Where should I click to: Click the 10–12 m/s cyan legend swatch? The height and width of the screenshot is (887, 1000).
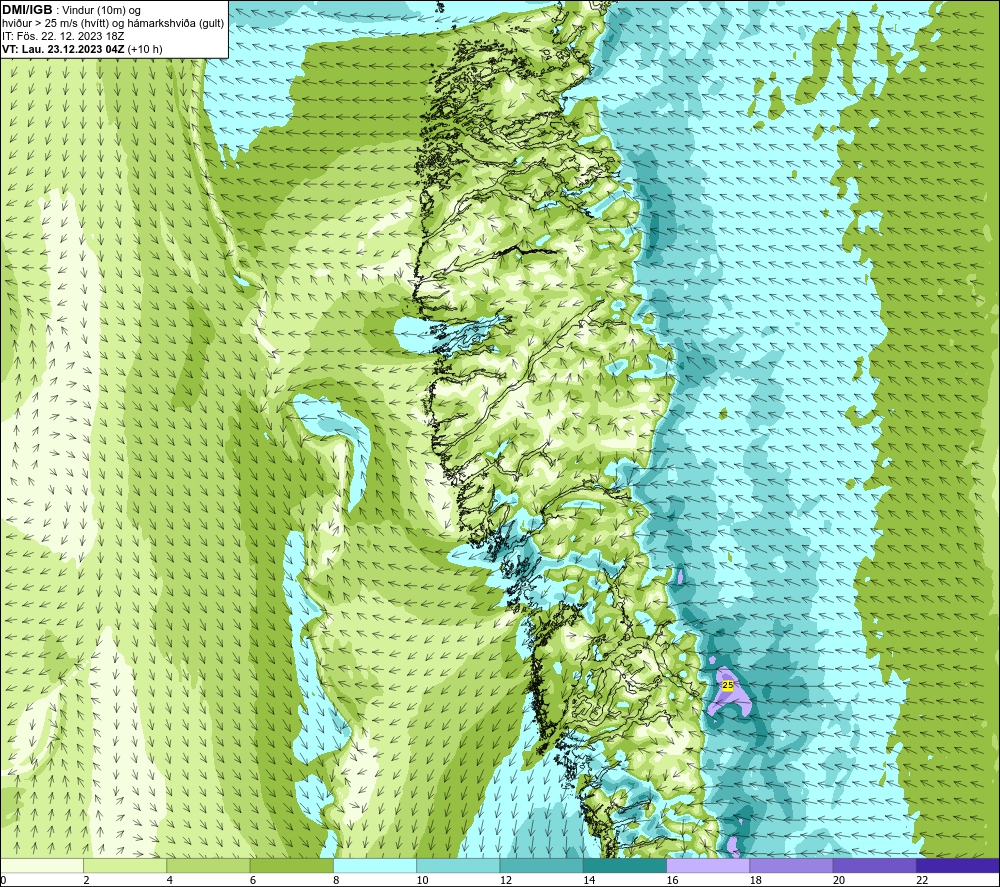(x=458, y=865)
